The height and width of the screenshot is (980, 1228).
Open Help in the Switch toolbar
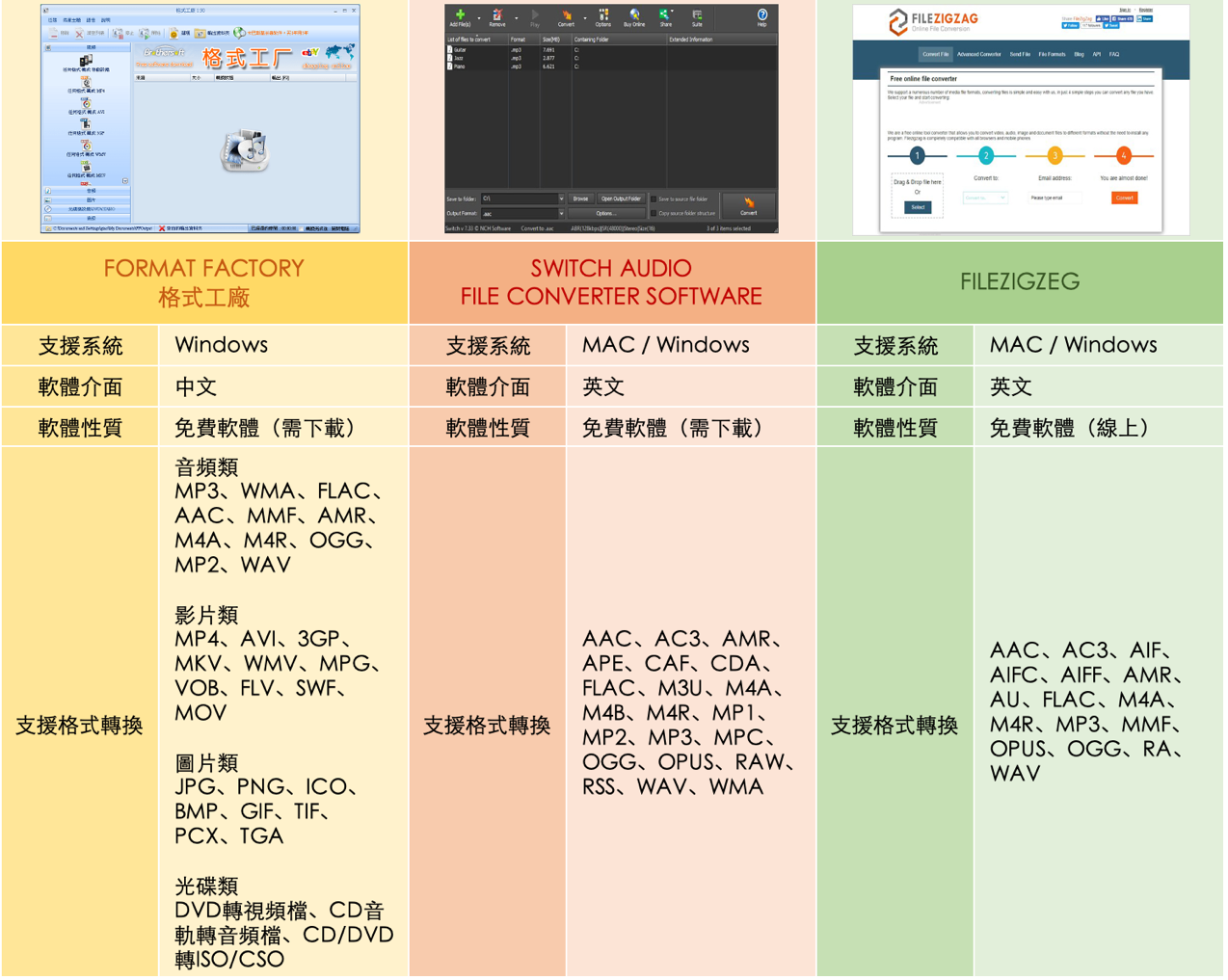(x=761, y=17)
